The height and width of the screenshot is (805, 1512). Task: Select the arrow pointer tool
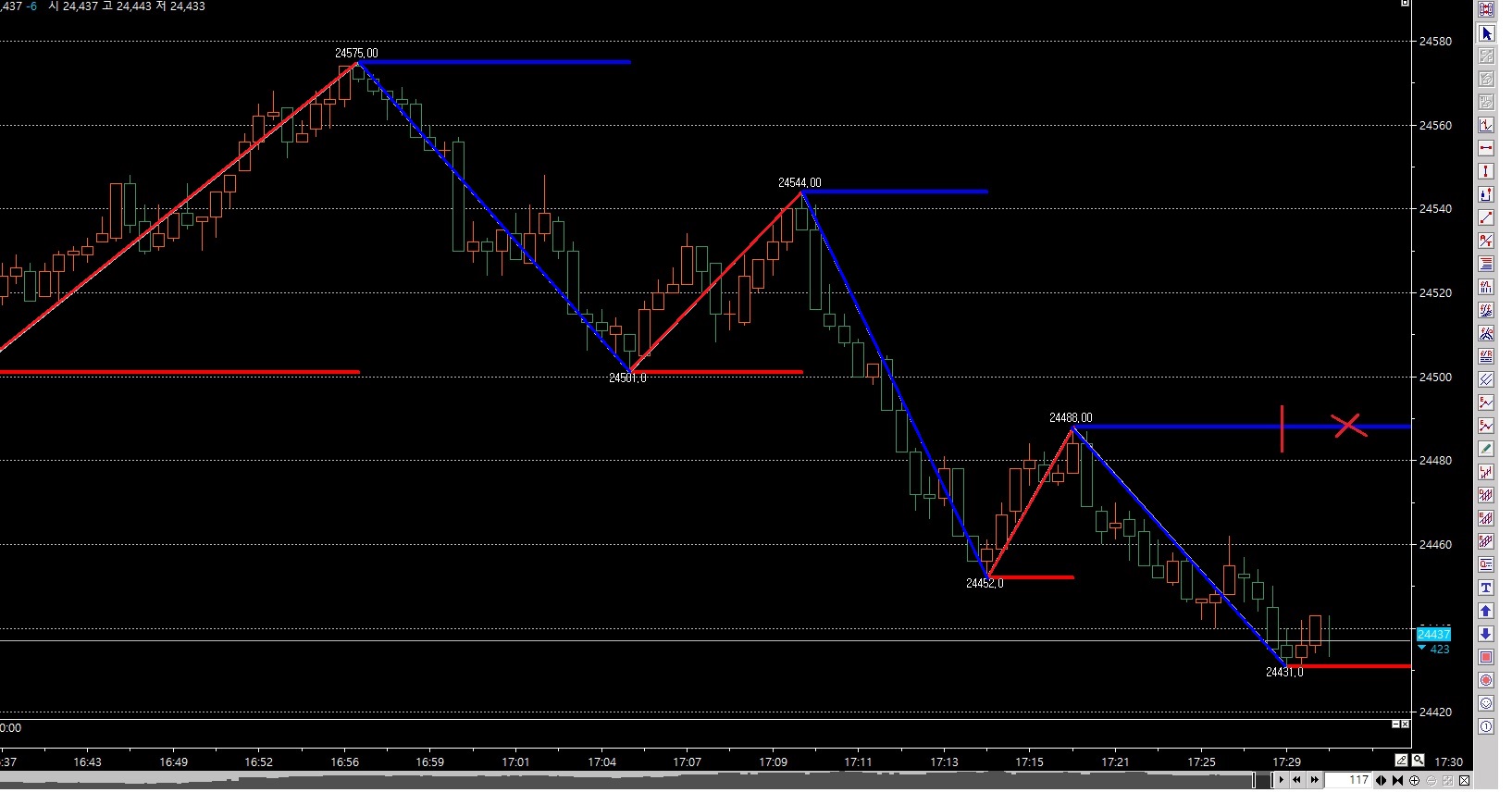pos(1486,33)
